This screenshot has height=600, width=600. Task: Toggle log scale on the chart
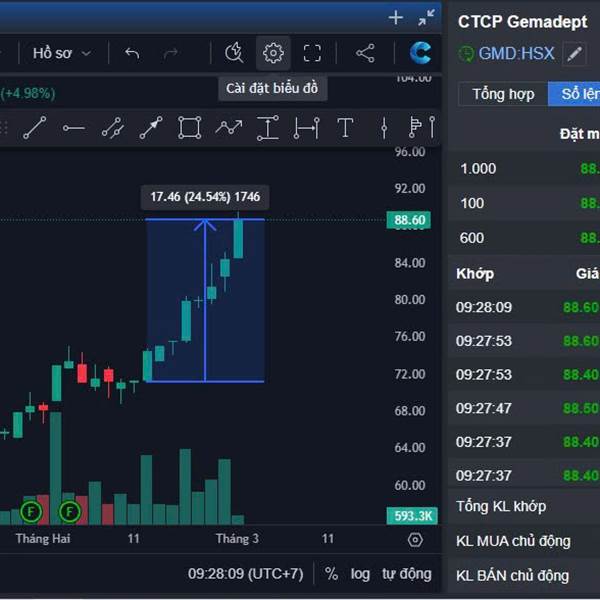[x=360, y=574]
